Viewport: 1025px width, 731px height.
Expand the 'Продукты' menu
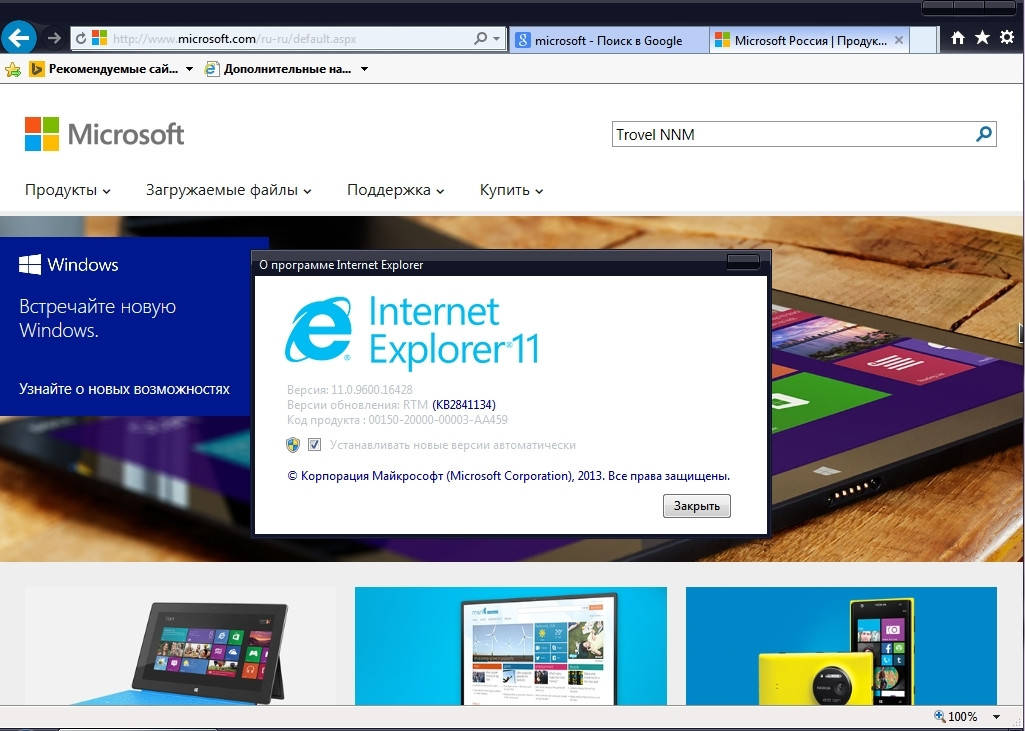tap(67, 190)
